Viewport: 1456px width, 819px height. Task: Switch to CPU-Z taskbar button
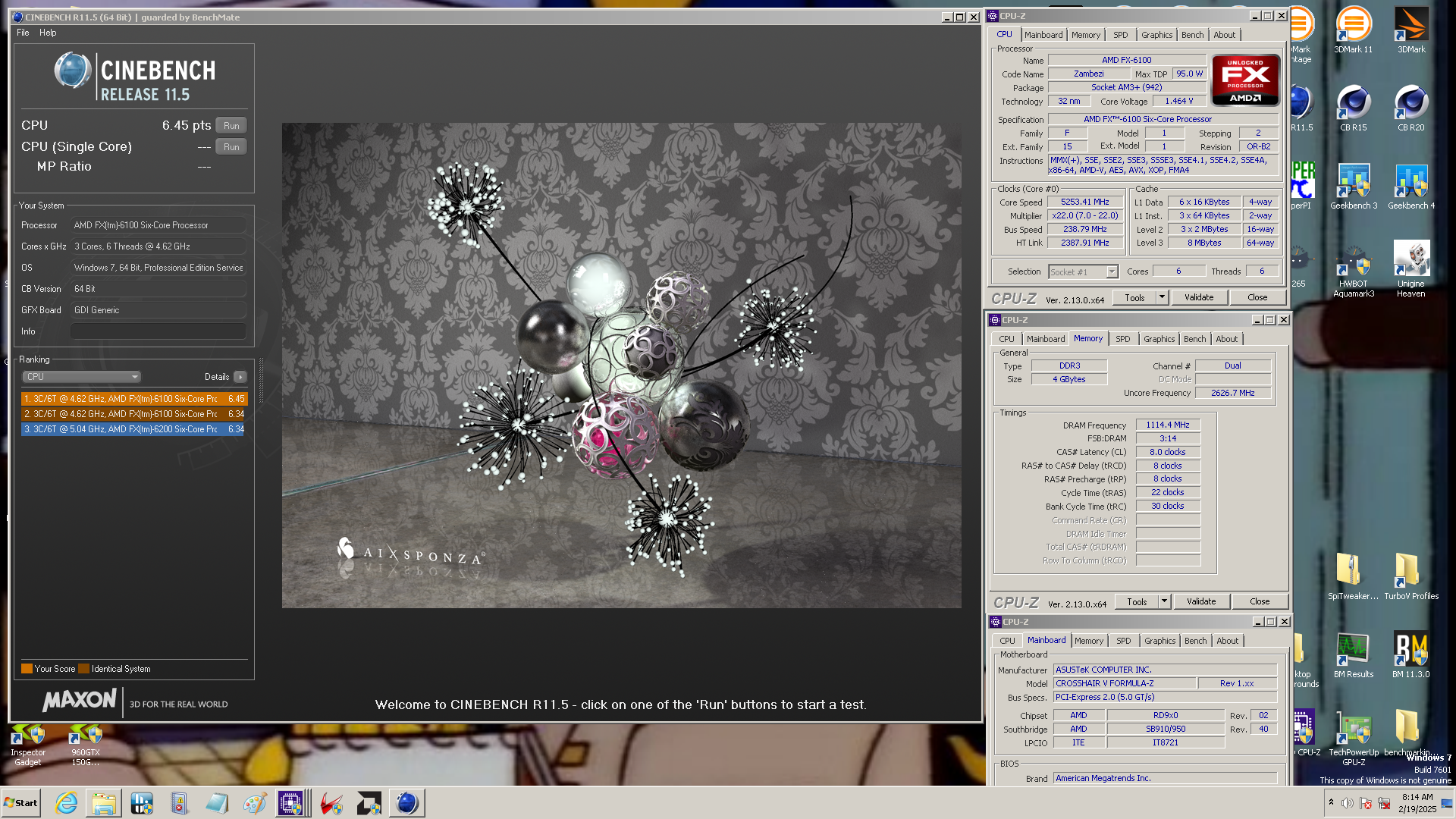coord(292,803)
